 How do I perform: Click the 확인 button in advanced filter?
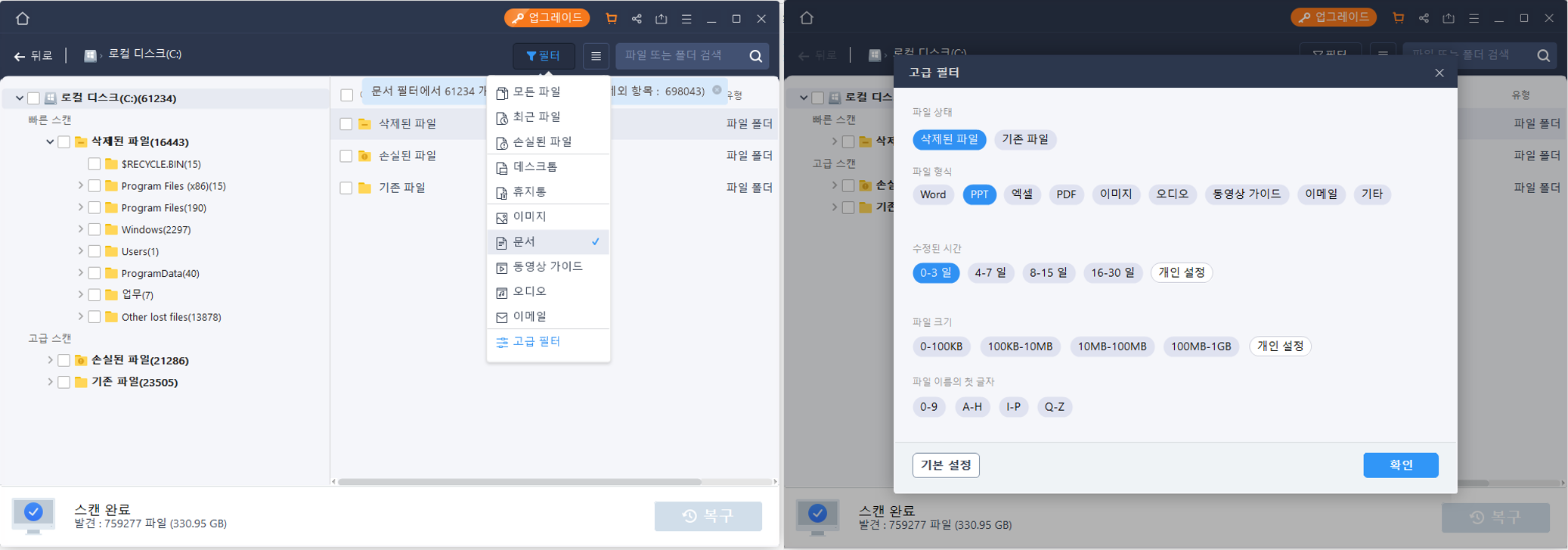click(1400, 465)
